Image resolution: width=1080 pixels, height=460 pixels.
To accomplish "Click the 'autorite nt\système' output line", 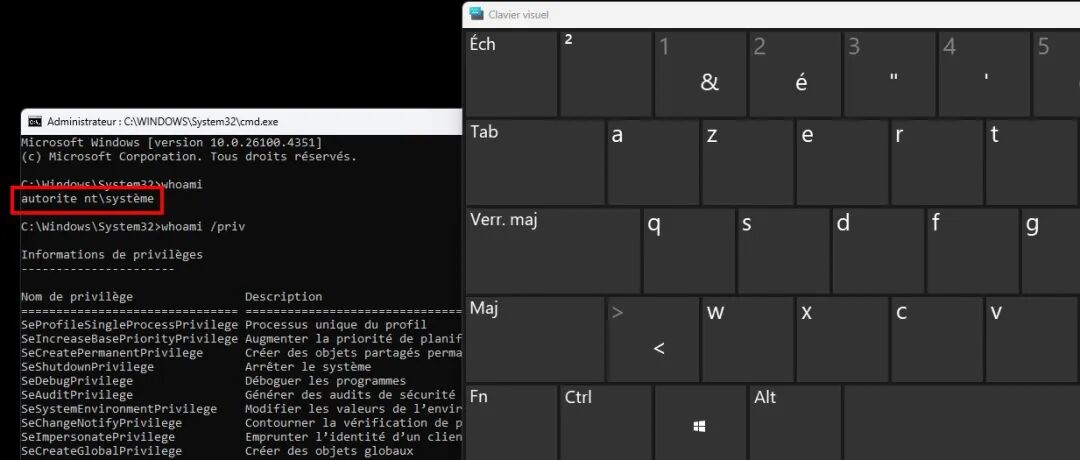I will click(x=87, y=199).
